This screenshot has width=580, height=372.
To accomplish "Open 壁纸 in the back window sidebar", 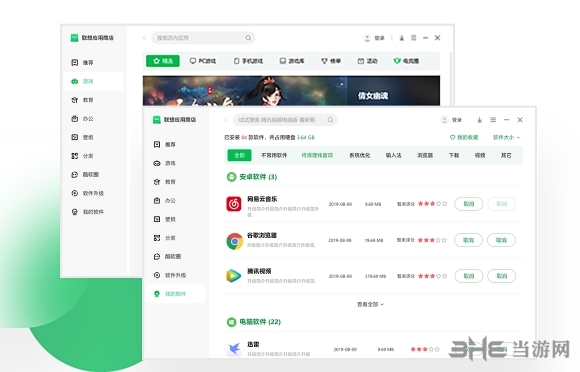I will 82,137.
